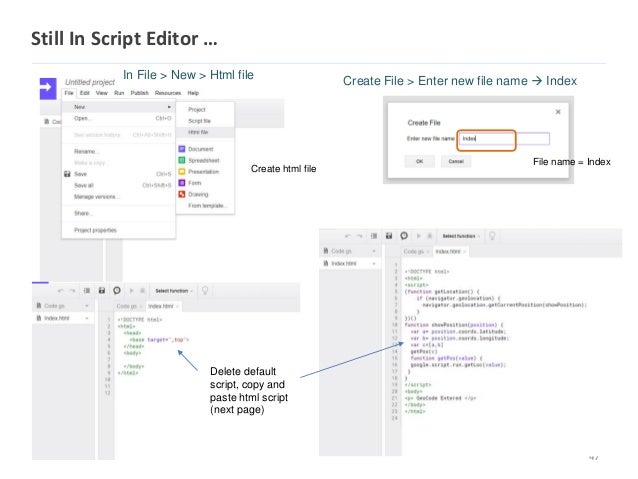This screenshot has height=479, width=638.
Task: Open the Run menu
Action: (119, 93)
